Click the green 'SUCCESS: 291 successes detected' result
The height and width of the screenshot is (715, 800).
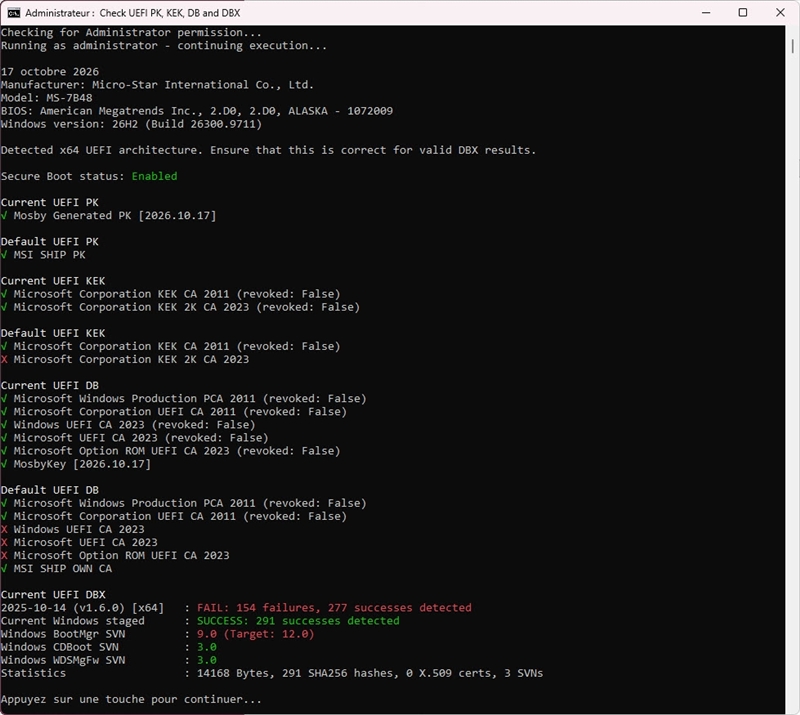(x=298, y=621)
